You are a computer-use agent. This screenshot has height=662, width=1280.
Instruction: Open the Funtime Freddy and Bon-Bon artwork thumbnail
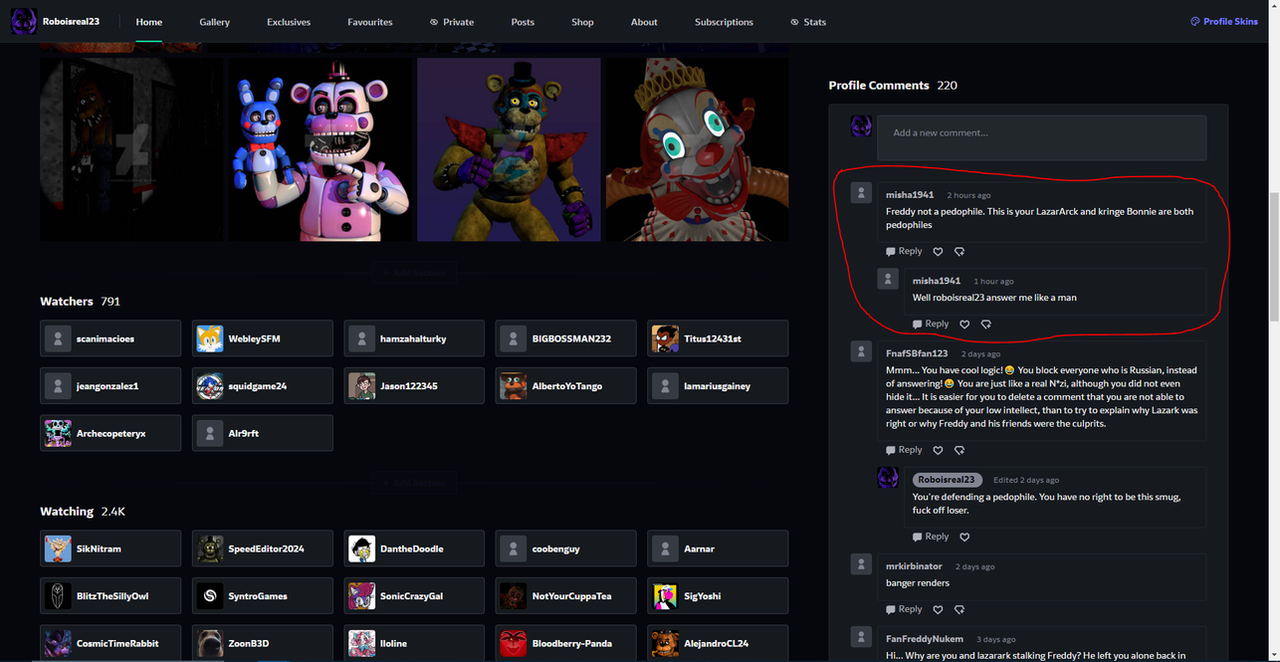click(x=321, y=149)
